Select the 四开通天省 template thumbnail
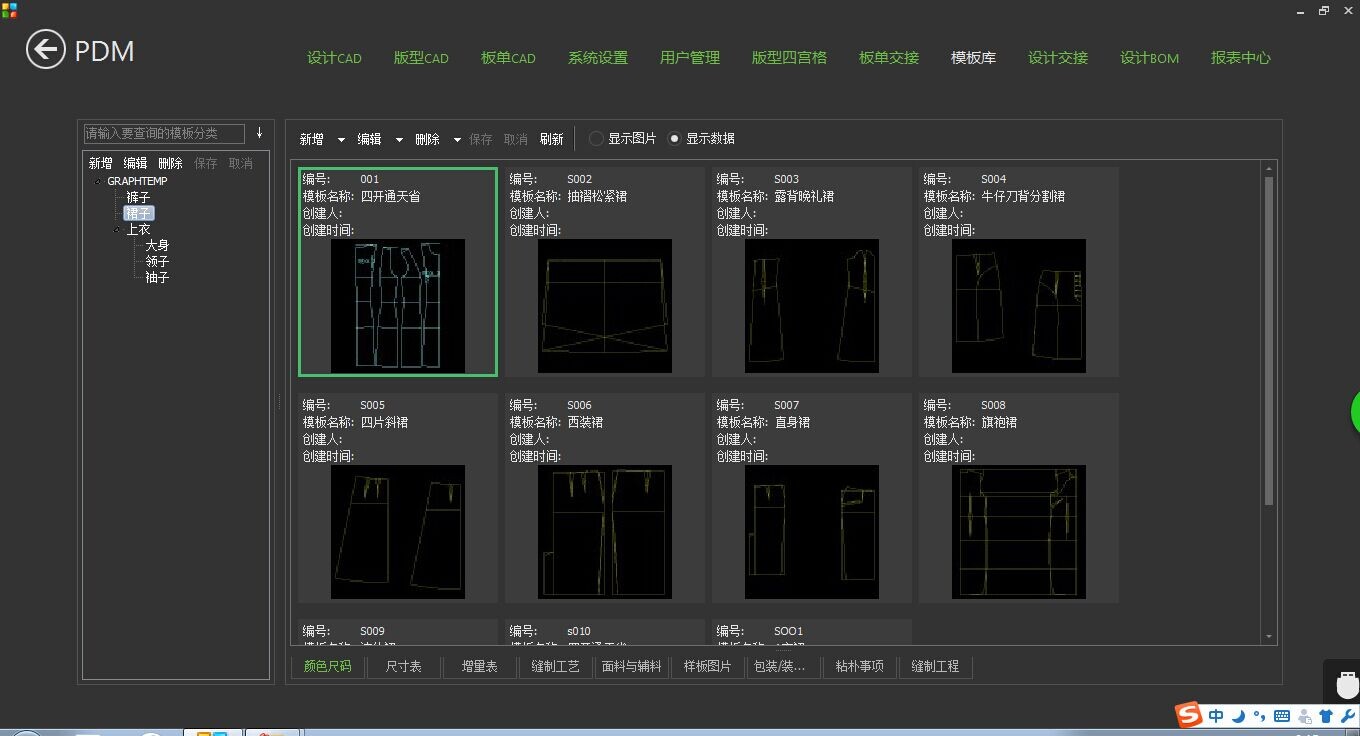This screenshot has width=1360, height=736. (x=398, y=306)
